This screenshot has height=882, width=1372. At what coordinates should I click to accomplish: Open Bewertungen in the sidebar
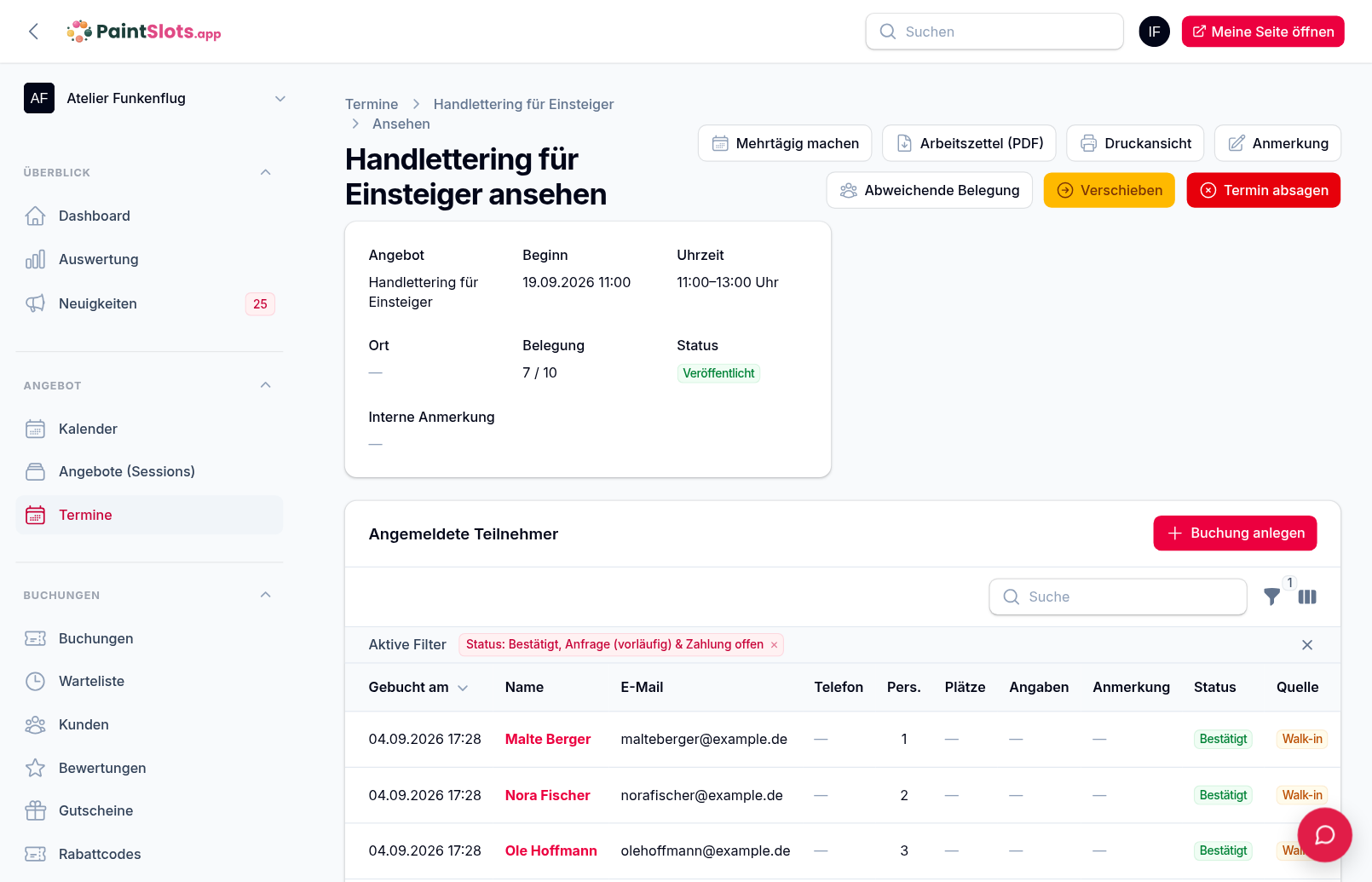pyautogui.click(x=149, y=768)
